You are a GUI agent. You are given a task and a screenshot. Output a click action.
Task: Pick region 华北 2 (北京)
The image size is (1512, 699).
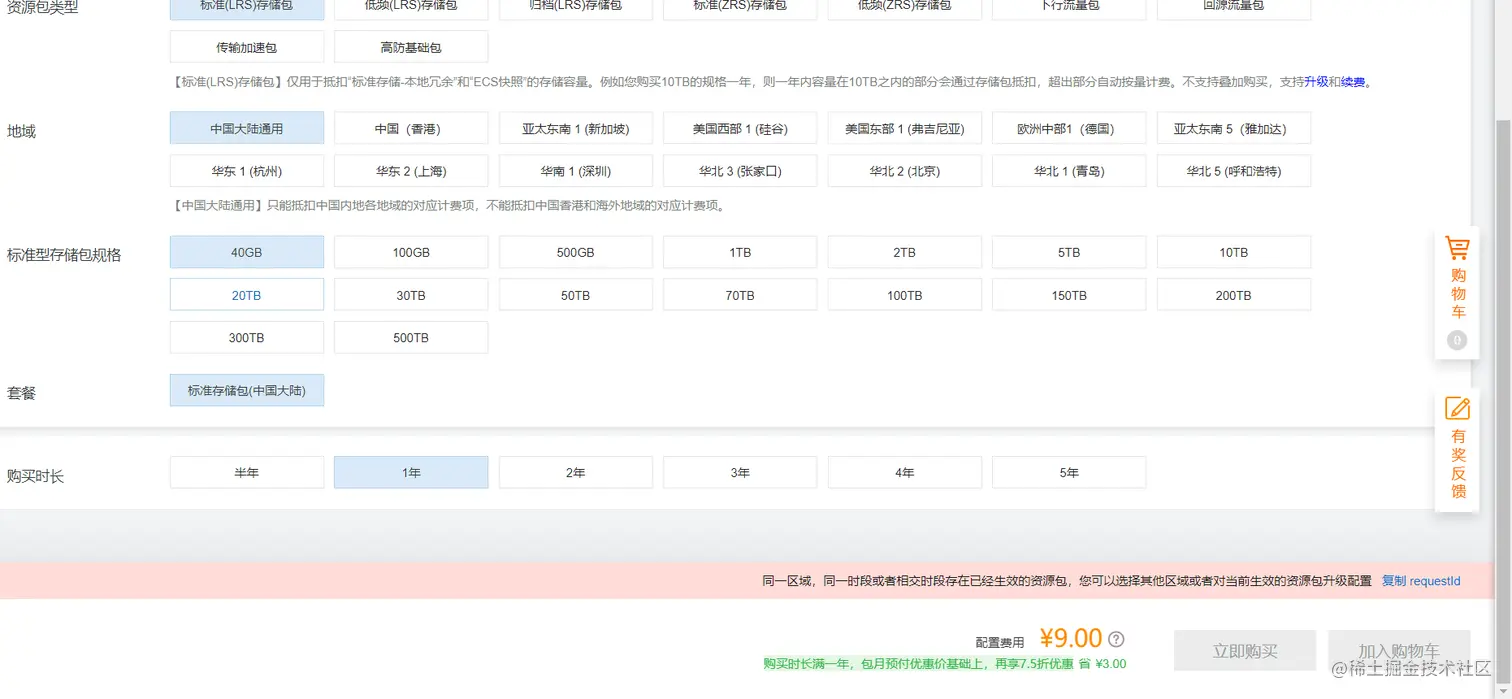click(905, 171)
